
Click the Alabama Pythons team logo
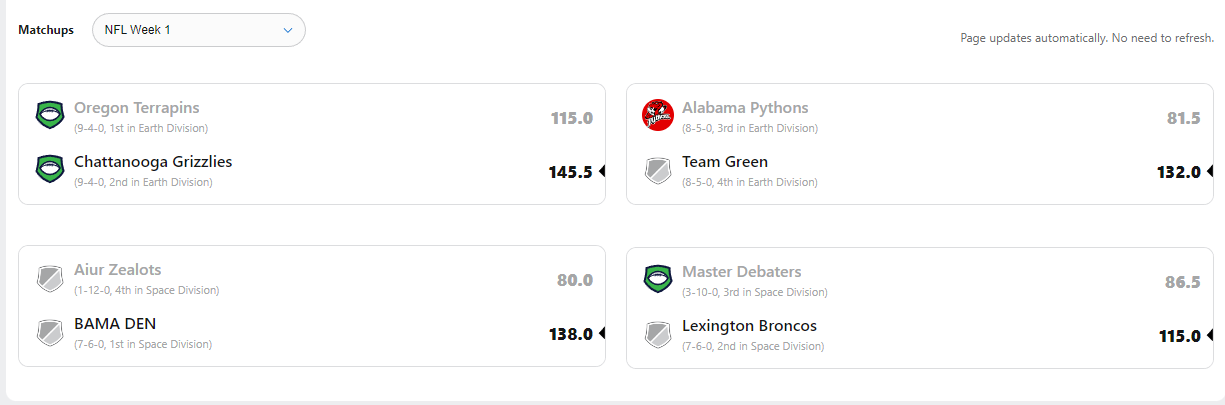658,115
